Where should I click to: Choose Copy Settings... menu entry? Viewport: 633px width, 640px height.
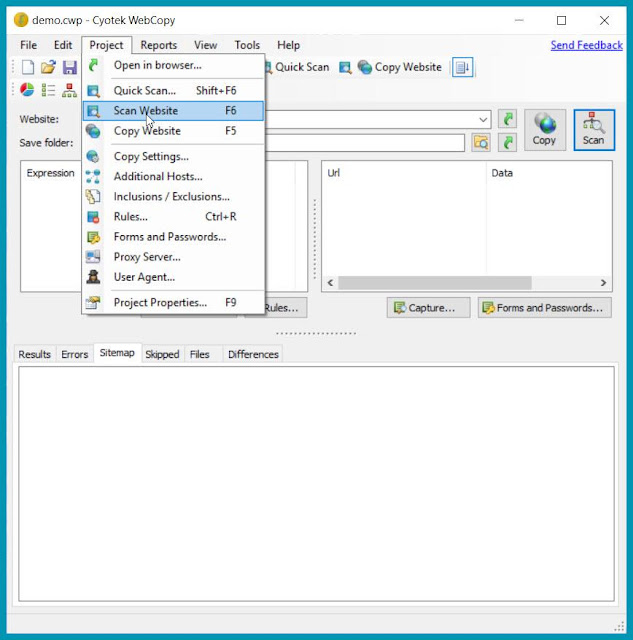click(173, 156)
